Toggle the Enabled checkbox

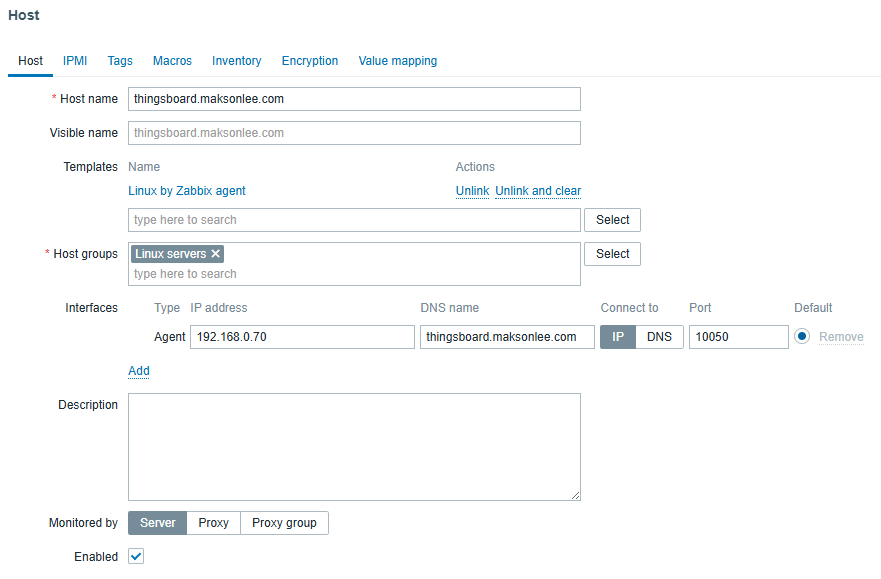[136, 557]
